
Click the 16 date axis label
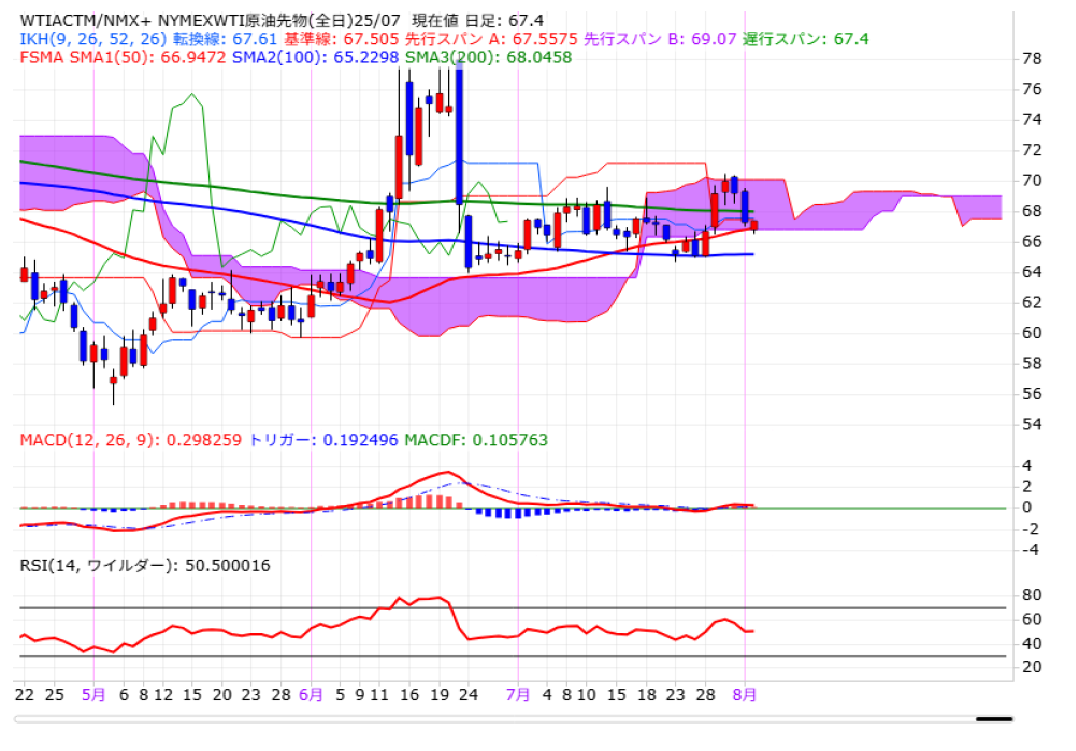(410, 695)
